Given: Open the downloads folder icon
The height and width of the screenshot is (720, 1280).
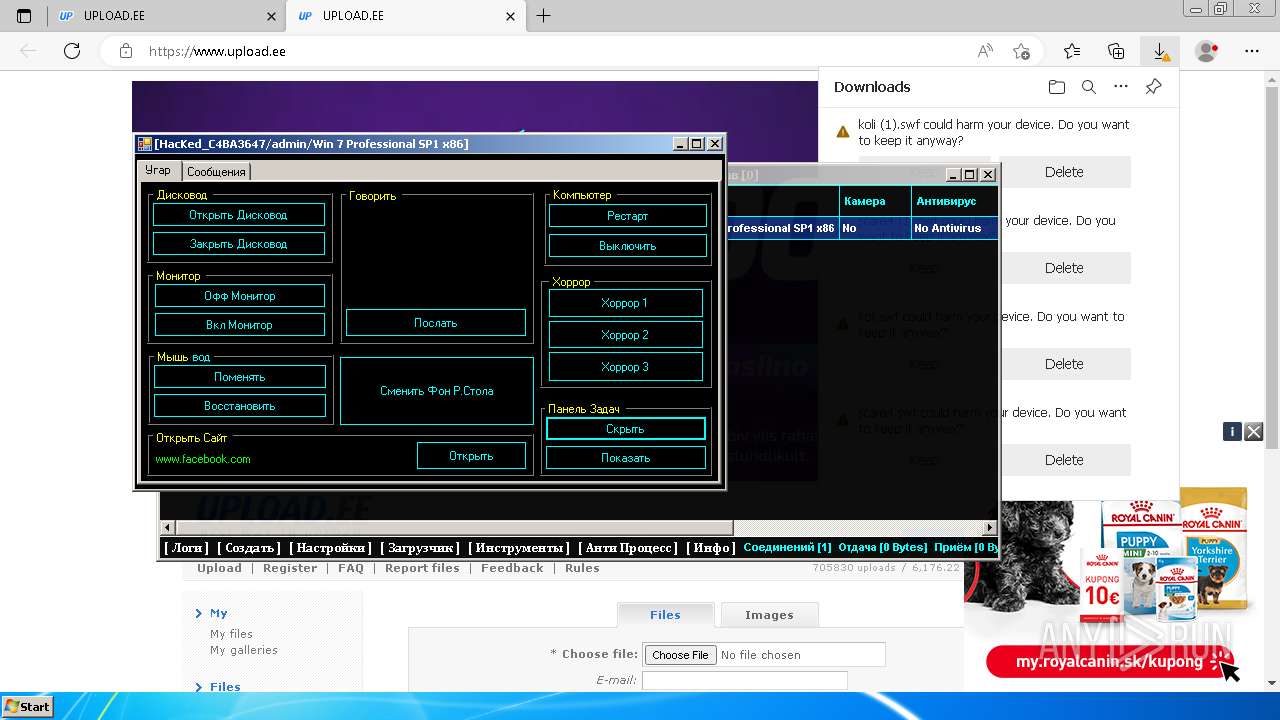Looking at the screenshot, I should [1057, 87].
